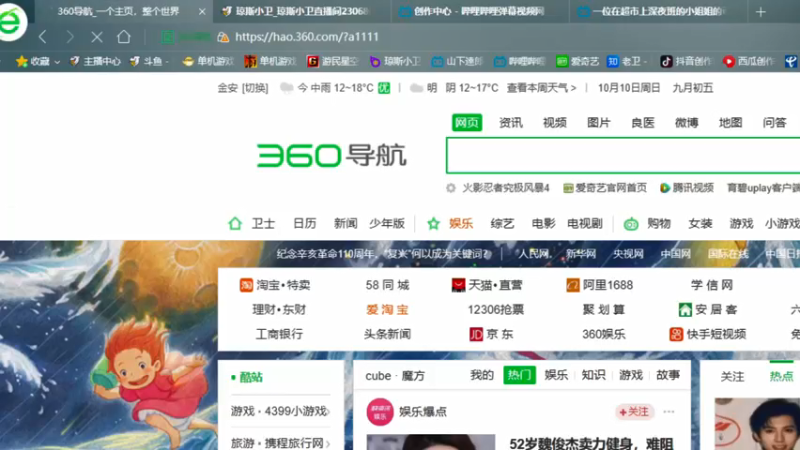The height and width of the screenshot is (450, 800).
Task: Open 西瓜创作 bookmark
Action: (748, 61)
